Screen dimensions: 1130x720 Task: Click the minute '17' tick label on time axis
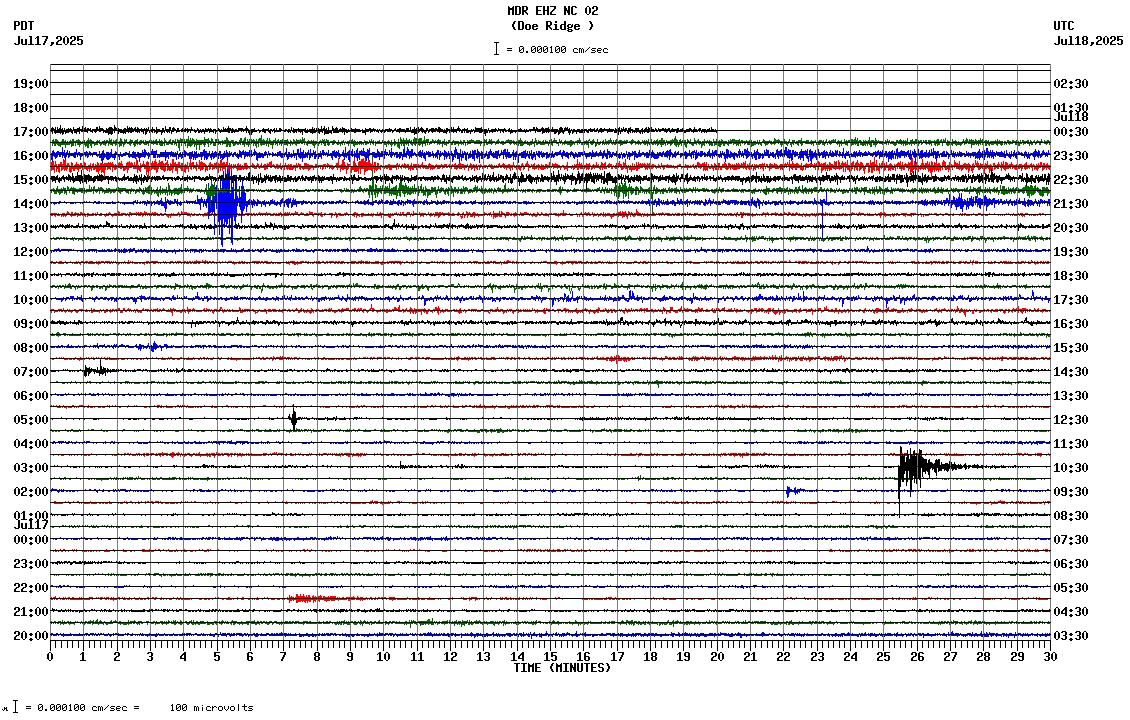[x=617, y=657]
